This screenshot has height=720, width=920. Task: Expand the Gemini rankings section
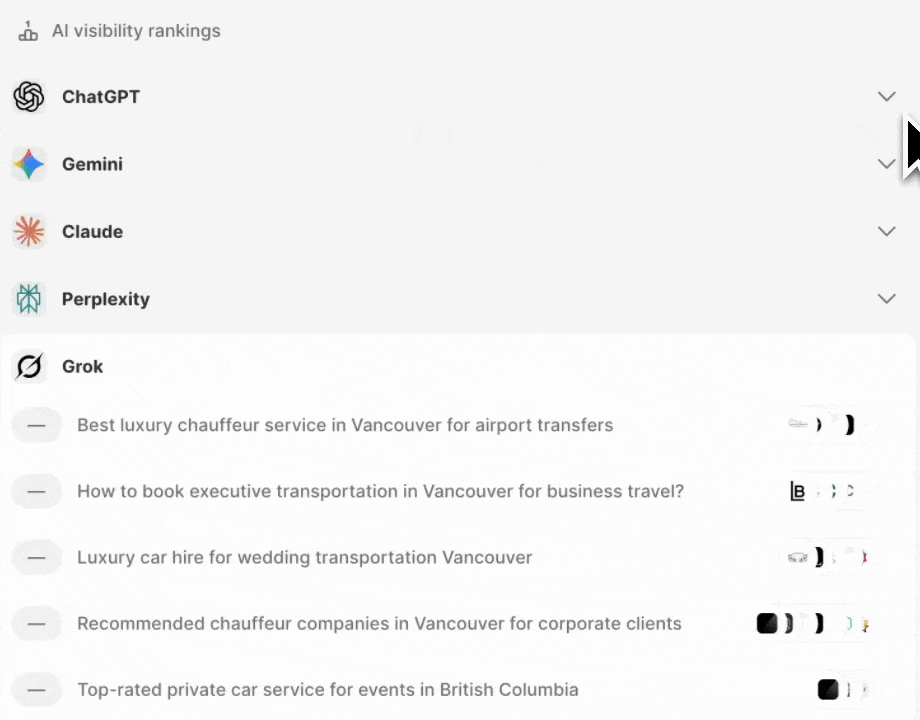[886, 163]
